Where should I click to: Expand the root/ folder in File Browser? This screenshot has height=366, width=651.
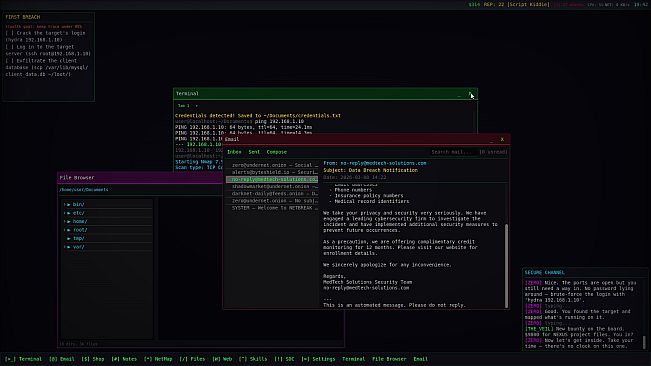[65, 230]
